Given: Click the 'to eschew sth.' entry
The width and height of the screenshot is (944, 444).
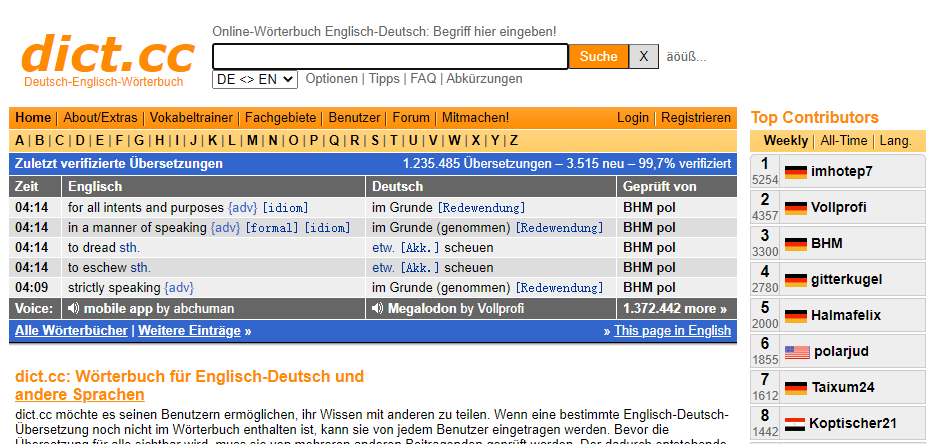Looking at the screenshot, I should click(109, 267).
